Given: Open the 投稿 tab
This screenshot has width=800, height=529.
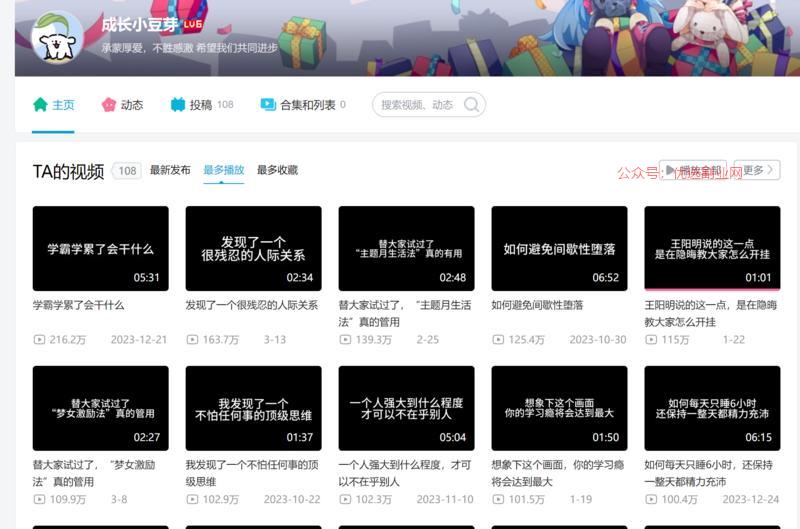Looking at the screenshot, I should pyautogui.click(x=202, y=105).
